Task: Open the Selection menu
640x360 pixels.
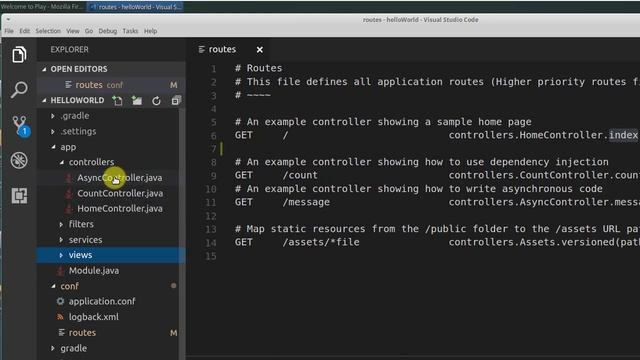Action: coord(48,31)
